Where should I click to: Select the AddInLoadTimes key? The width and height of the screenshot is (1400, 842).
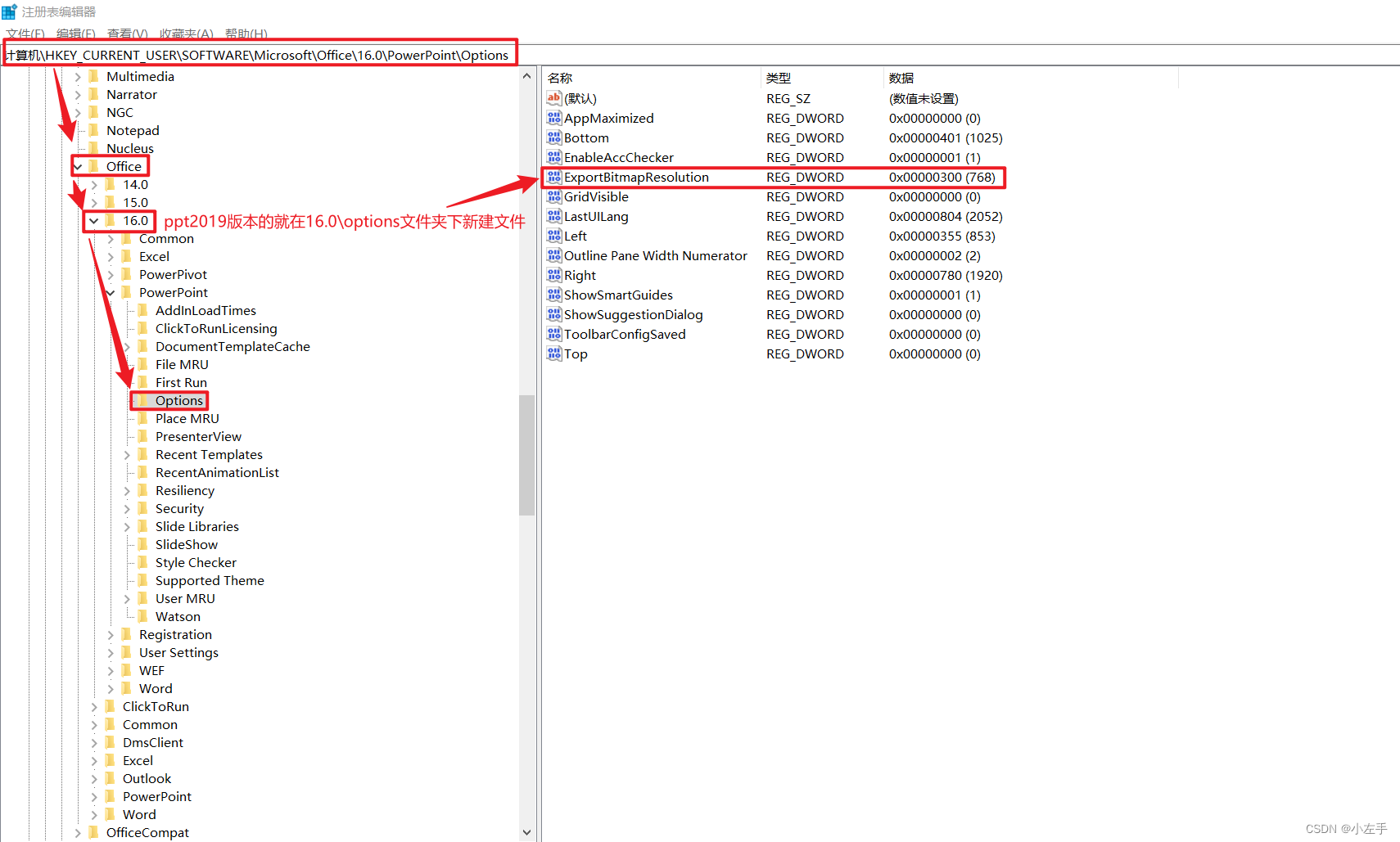[x=206, y=310]
